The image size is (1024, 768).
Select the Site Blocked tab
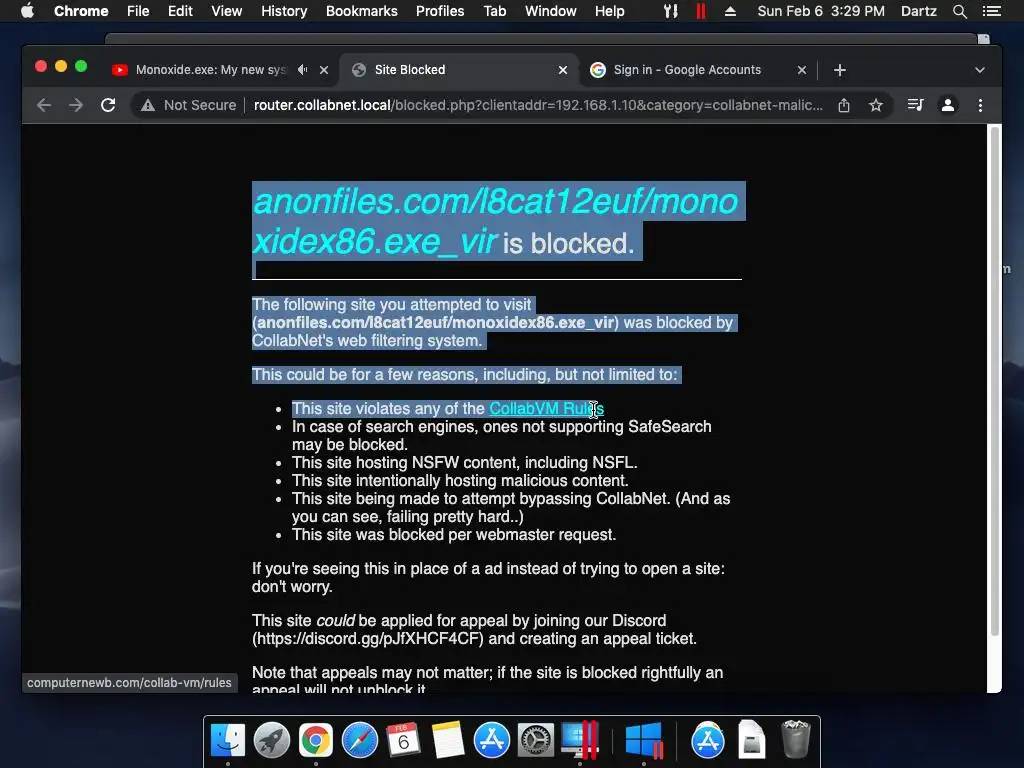tap(457, 70)
